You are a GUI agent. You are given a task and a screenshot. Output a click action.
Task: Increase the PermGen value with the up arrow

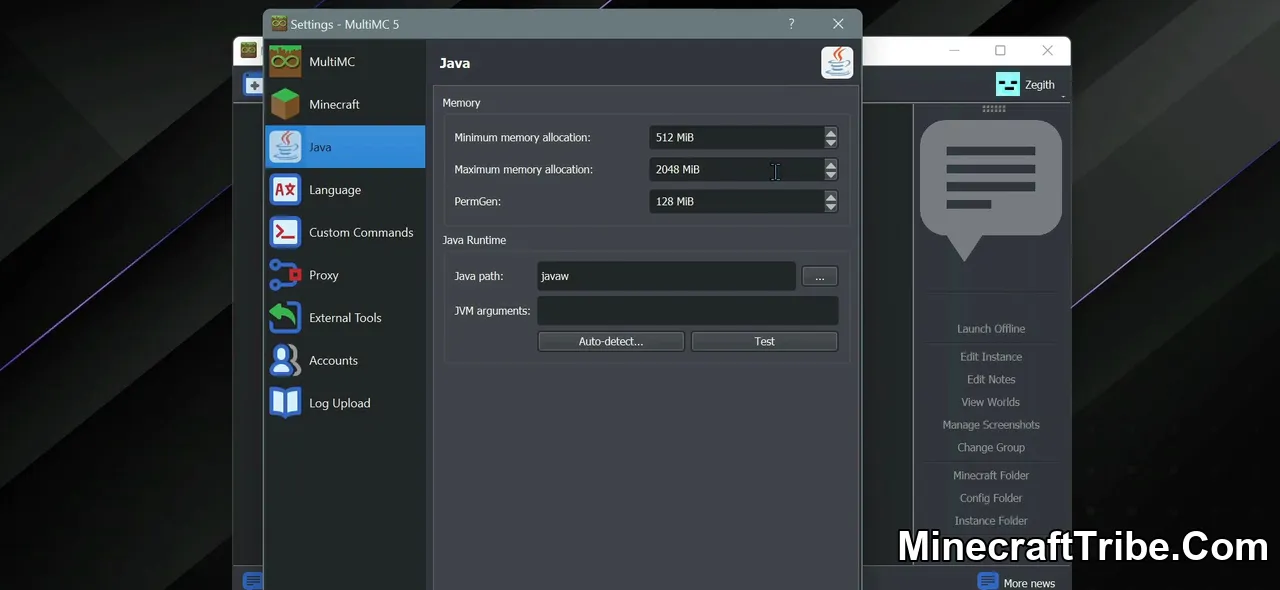click(831, 196)
